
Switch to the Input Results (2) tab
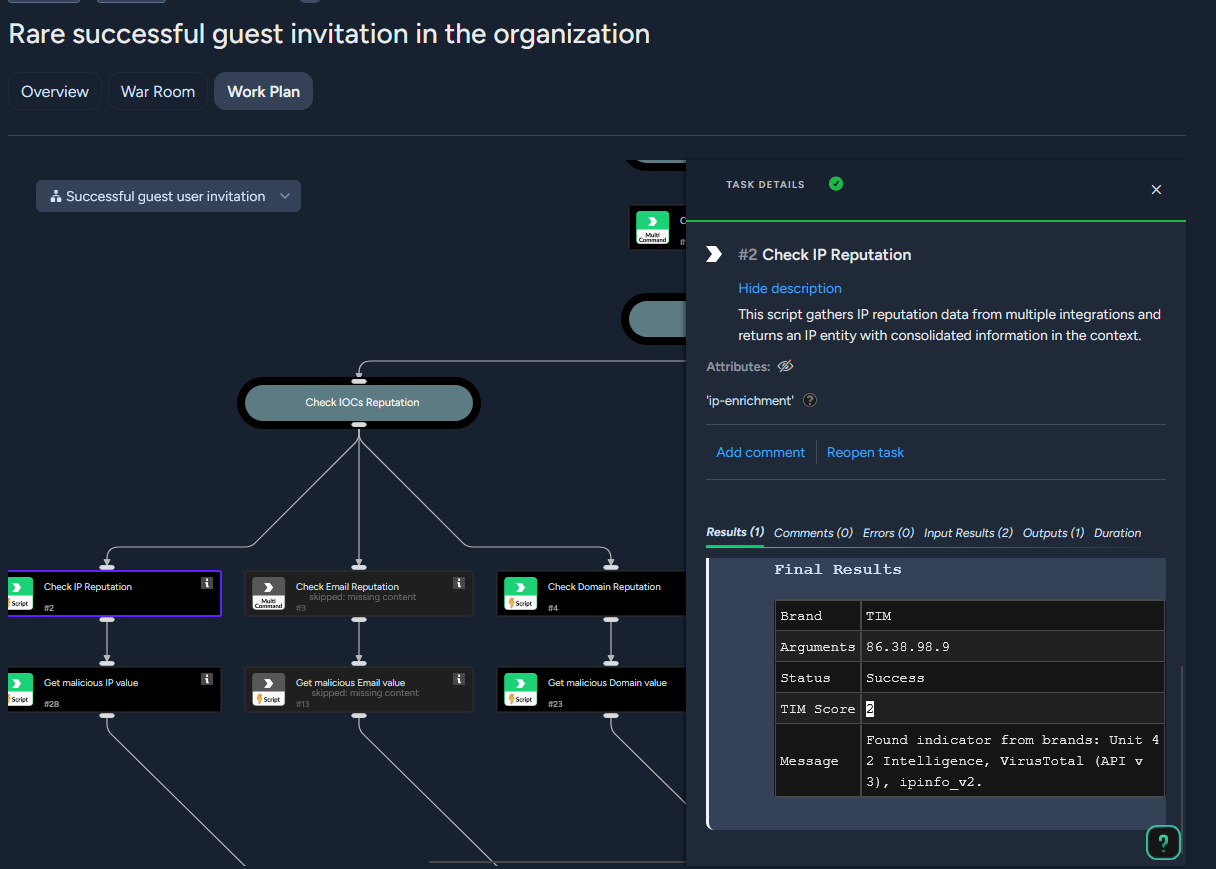pos(968,533)
